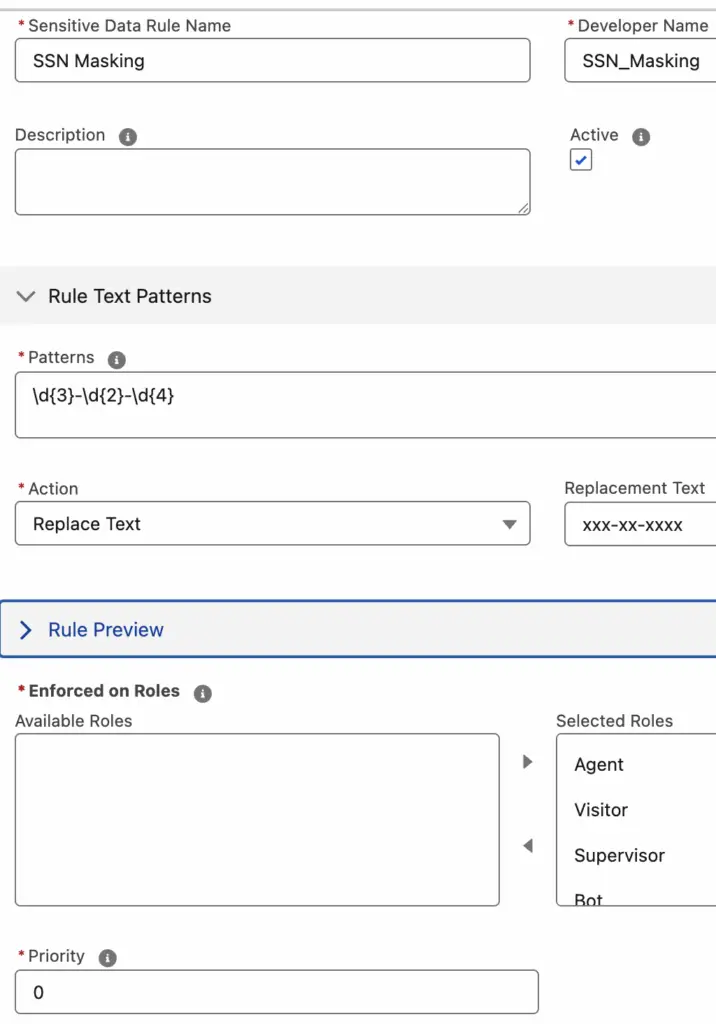Click the Developer Name field
The width and height of the screenshot is (716, 1024).
pyautogui.click(x=640, y=60)
